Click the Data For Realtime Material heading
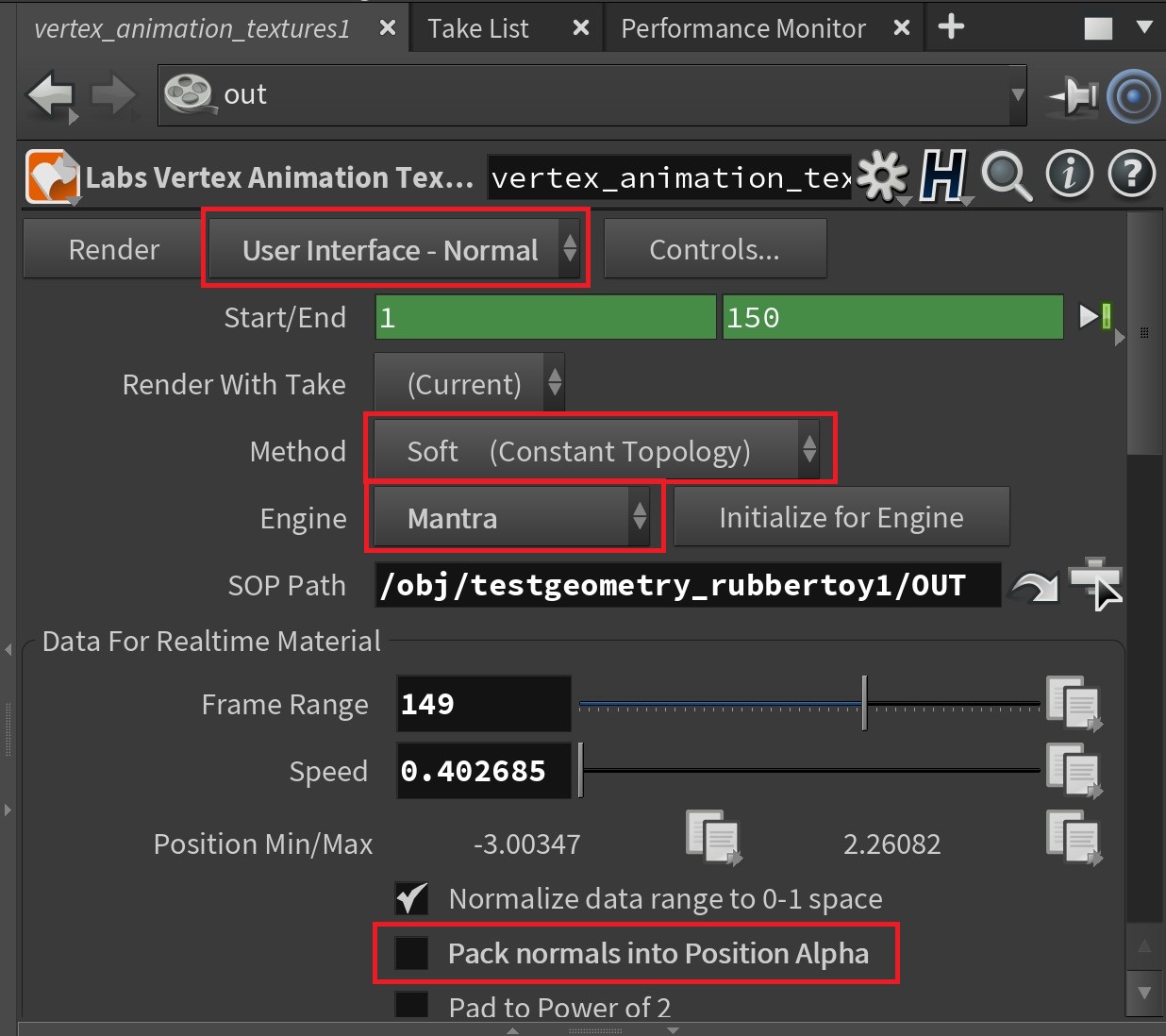This screenshot has height=1036, width=1166. click(211, 641)
